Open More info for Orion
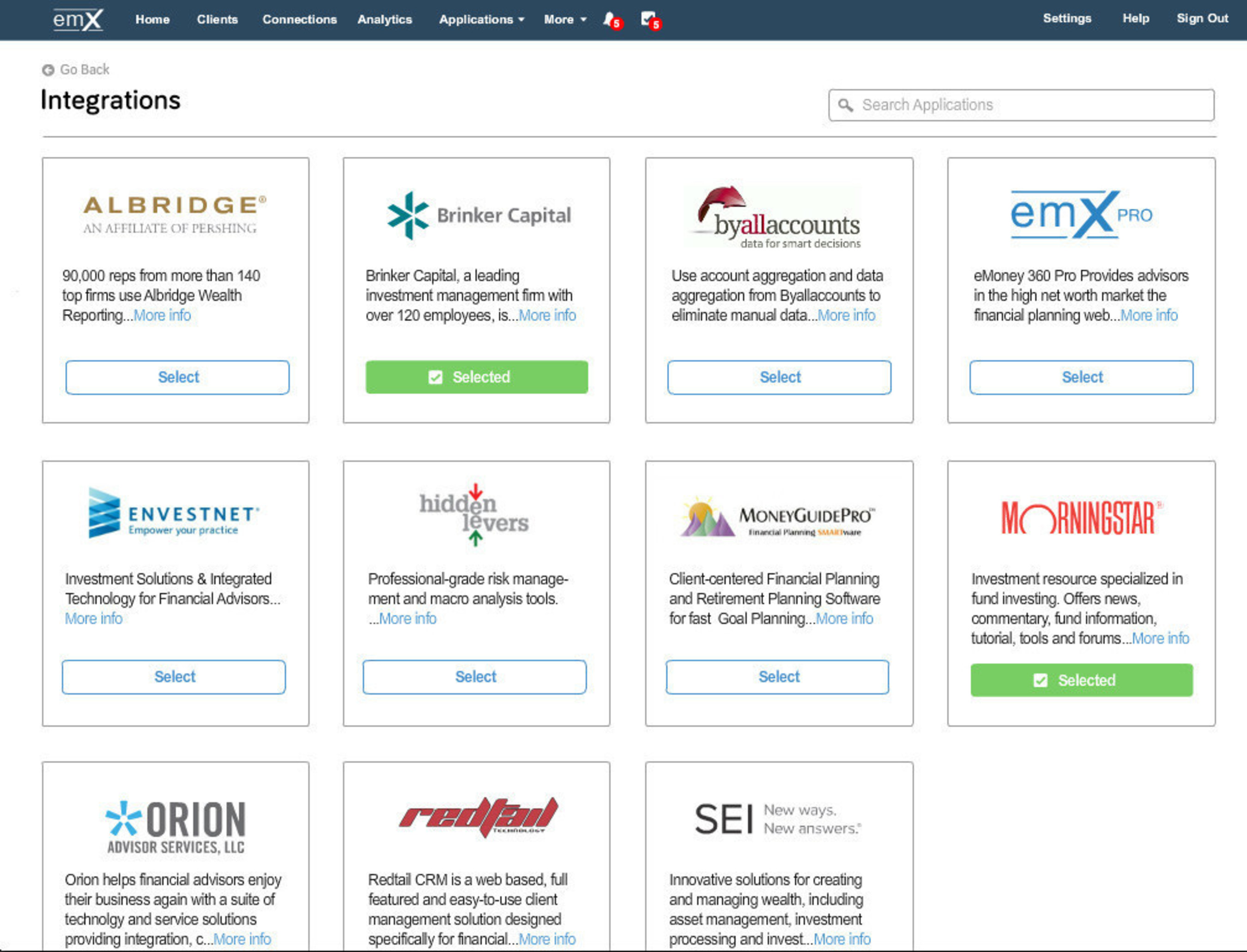Viewport: 1247px width, 952px height. [242, 940]
